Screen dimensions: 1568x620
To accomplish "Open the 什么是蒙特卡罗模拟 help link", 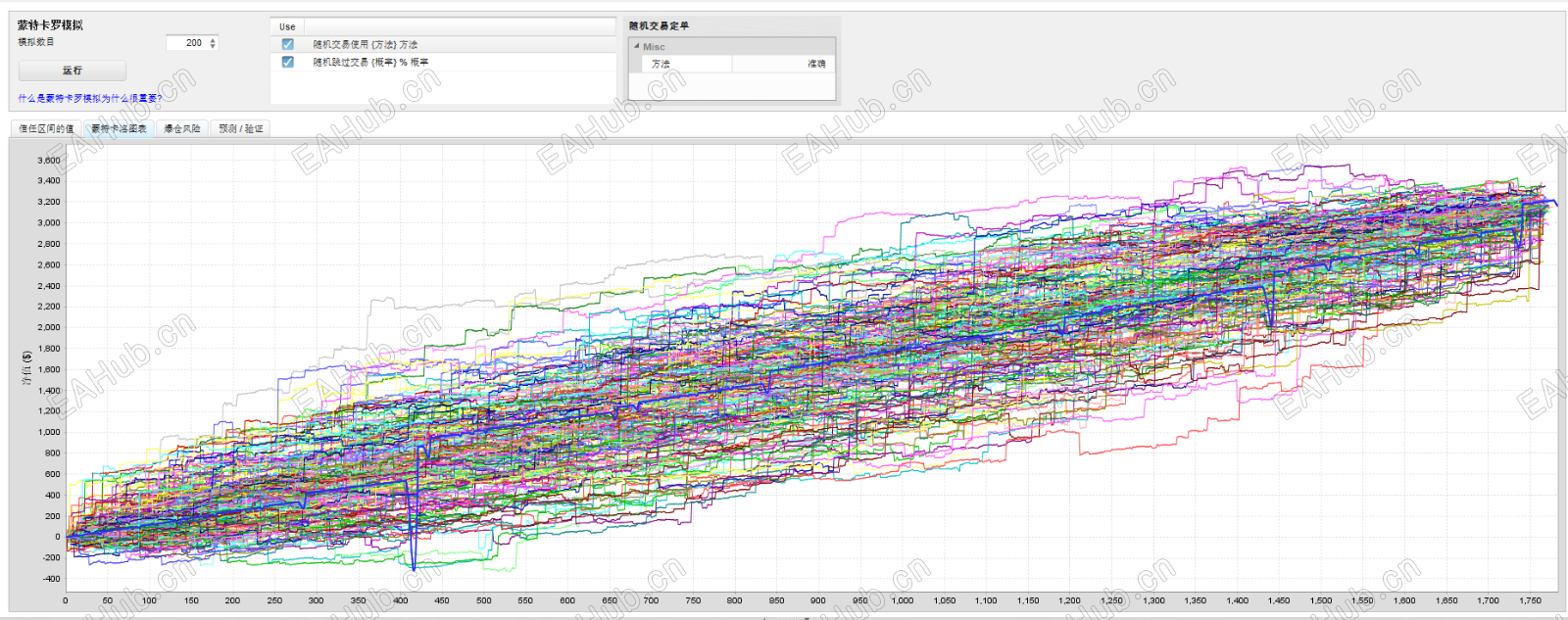I will (x=89, y=98).
